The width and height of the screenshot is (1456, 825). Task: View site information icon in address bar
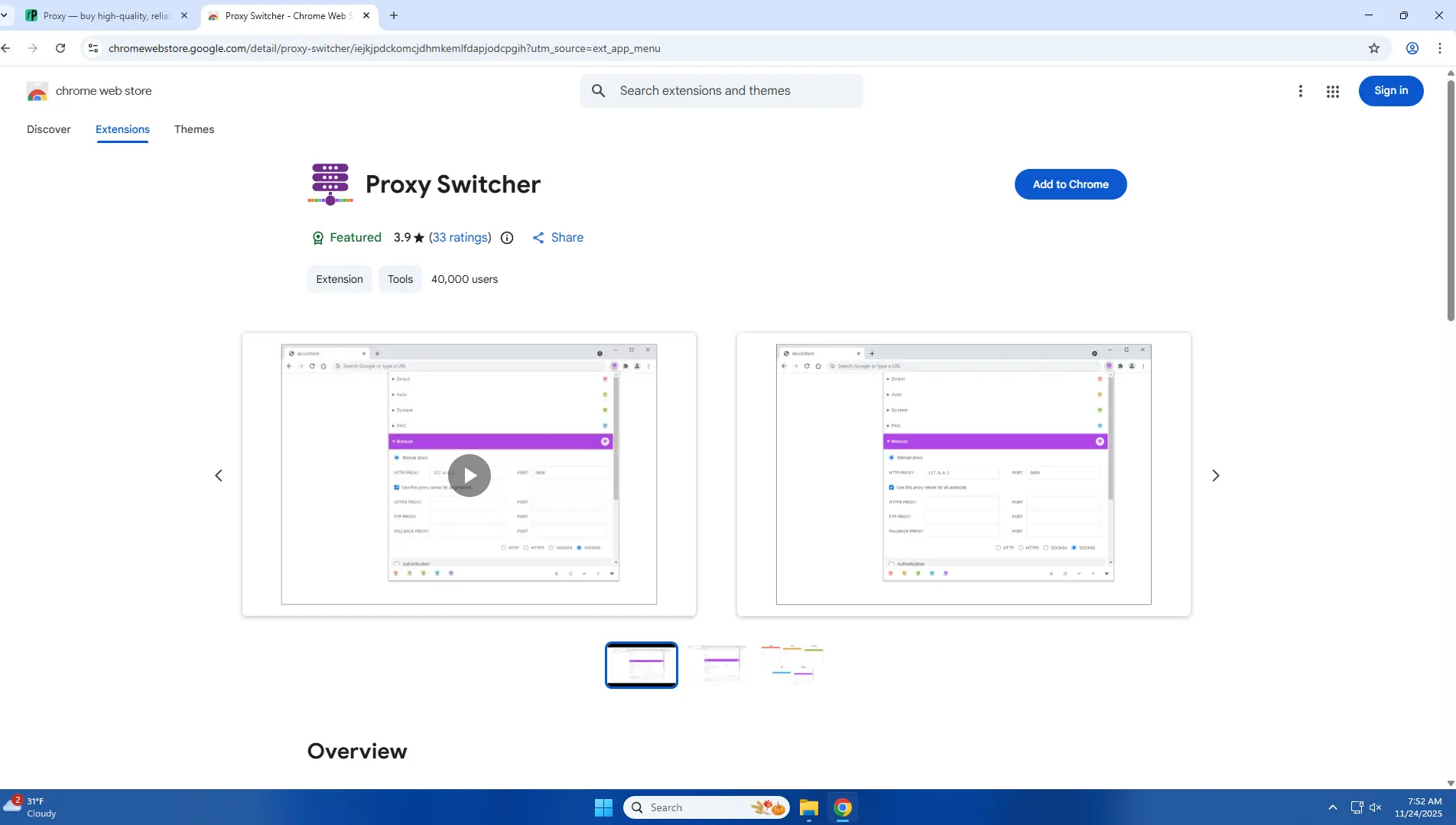pos(93,48)
